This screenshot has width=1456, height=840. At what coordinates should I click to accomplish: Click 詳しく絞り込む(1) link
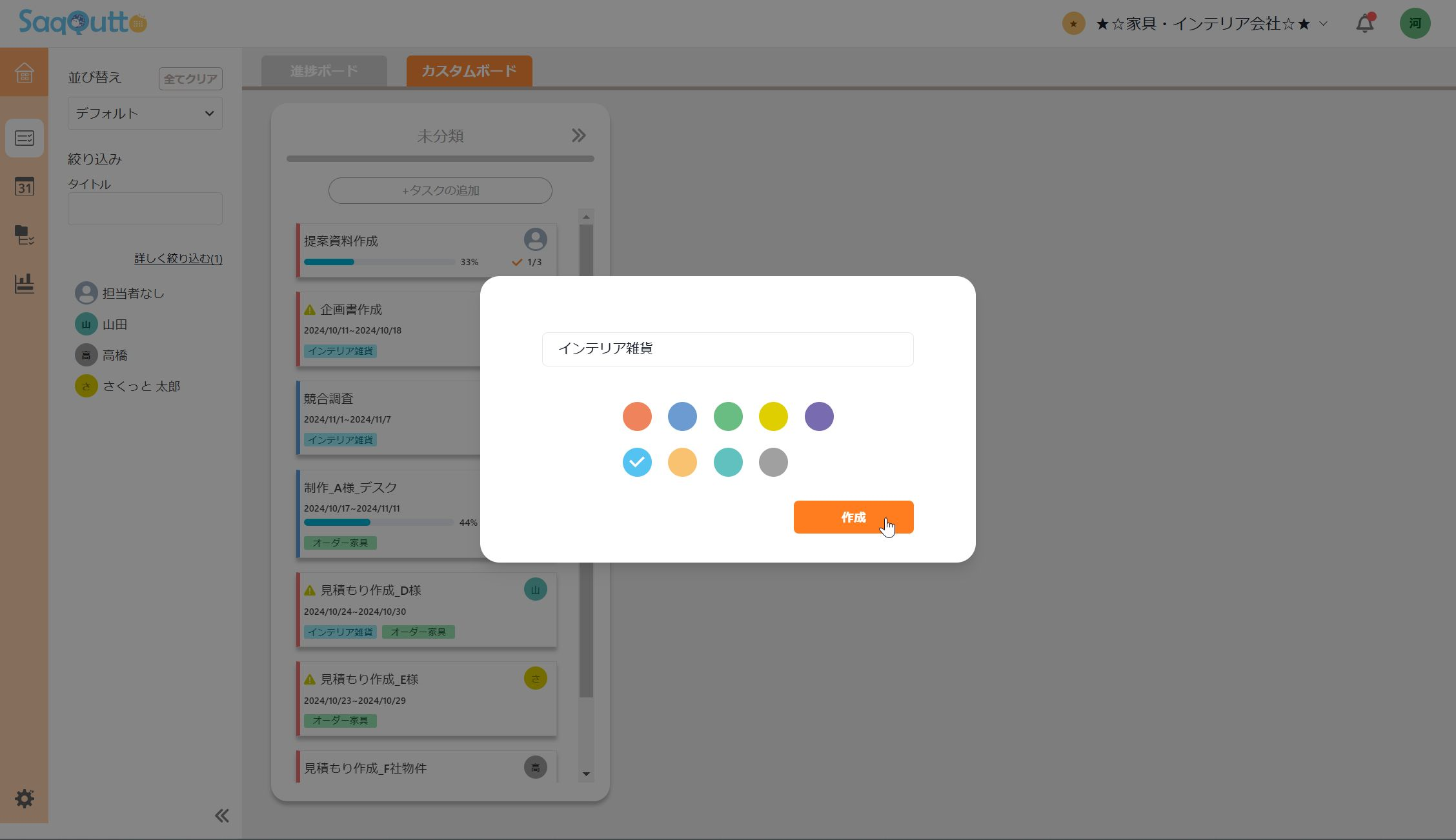178,259
